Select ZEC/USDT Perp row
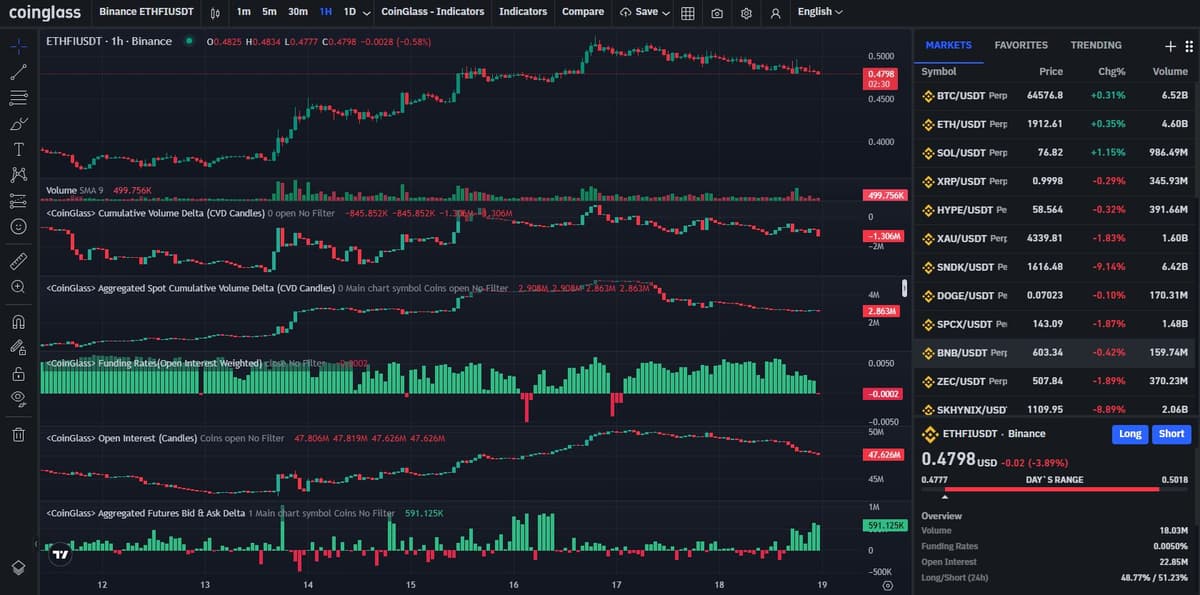1200x595 pixels. tap(1056, 382)
